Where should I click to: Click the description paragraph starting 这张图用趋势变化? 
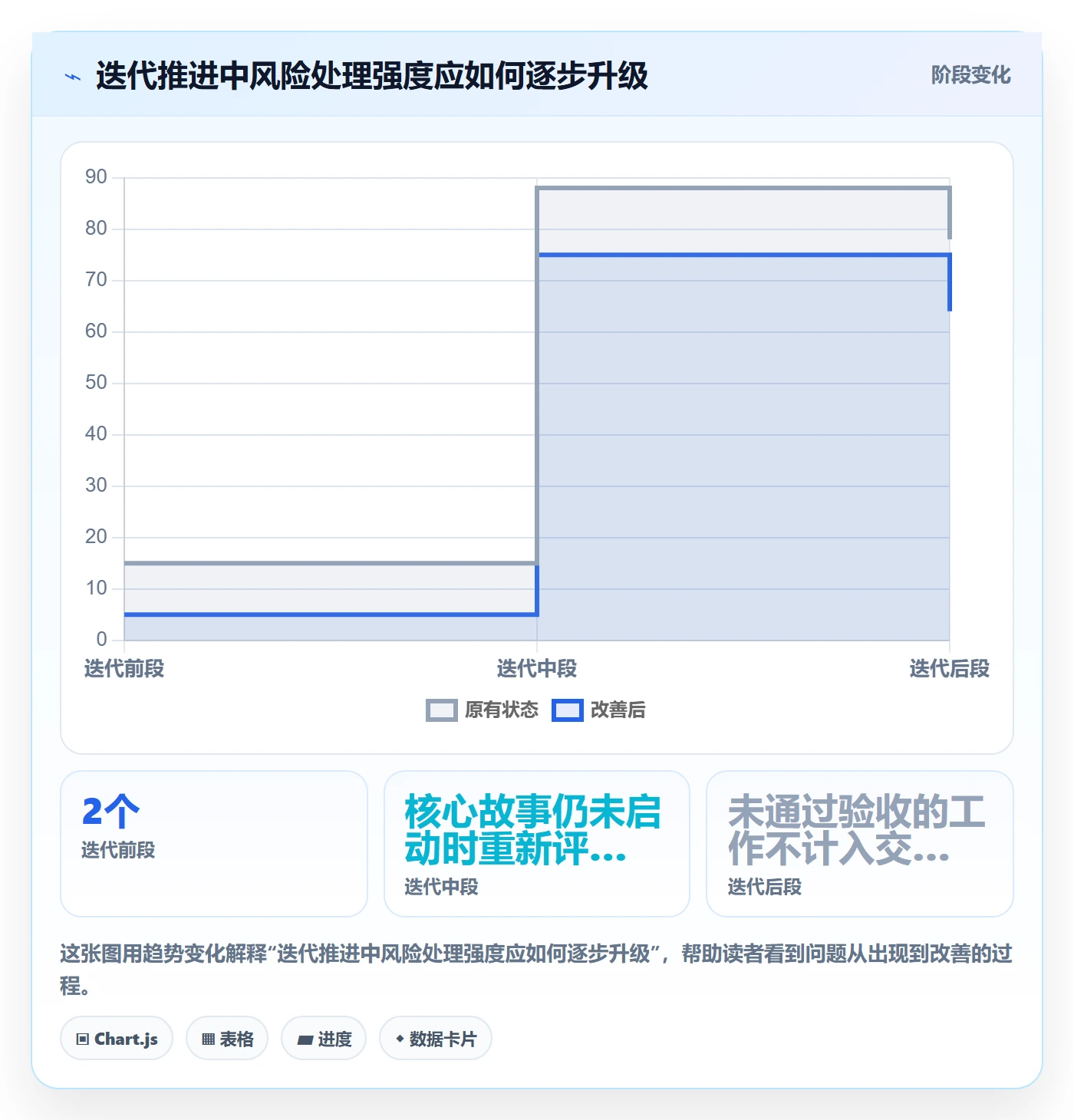pos(536,970)
